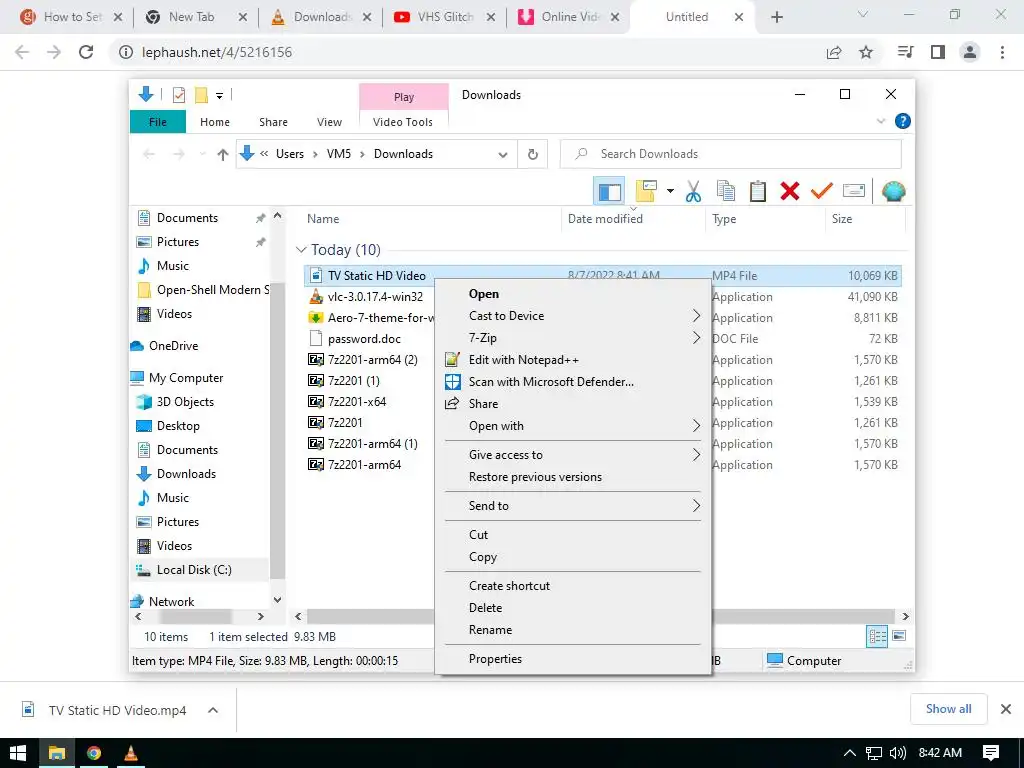Reload the page in Chrome

[x=86, y=52]
